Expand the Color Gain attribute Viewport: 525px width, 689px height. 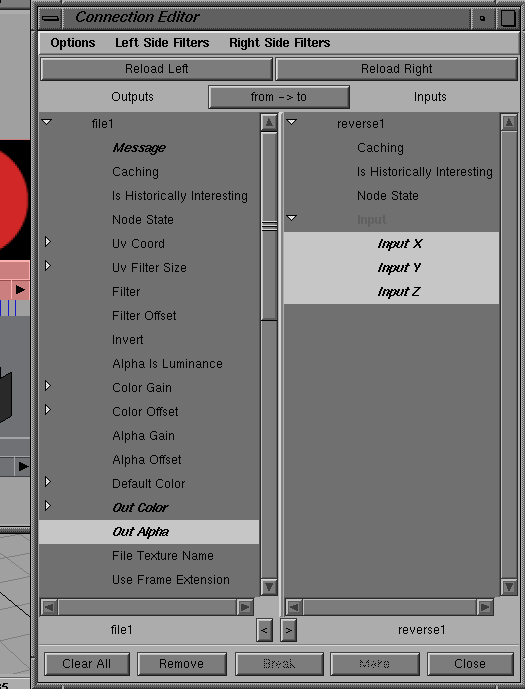[x=48, y=386]
